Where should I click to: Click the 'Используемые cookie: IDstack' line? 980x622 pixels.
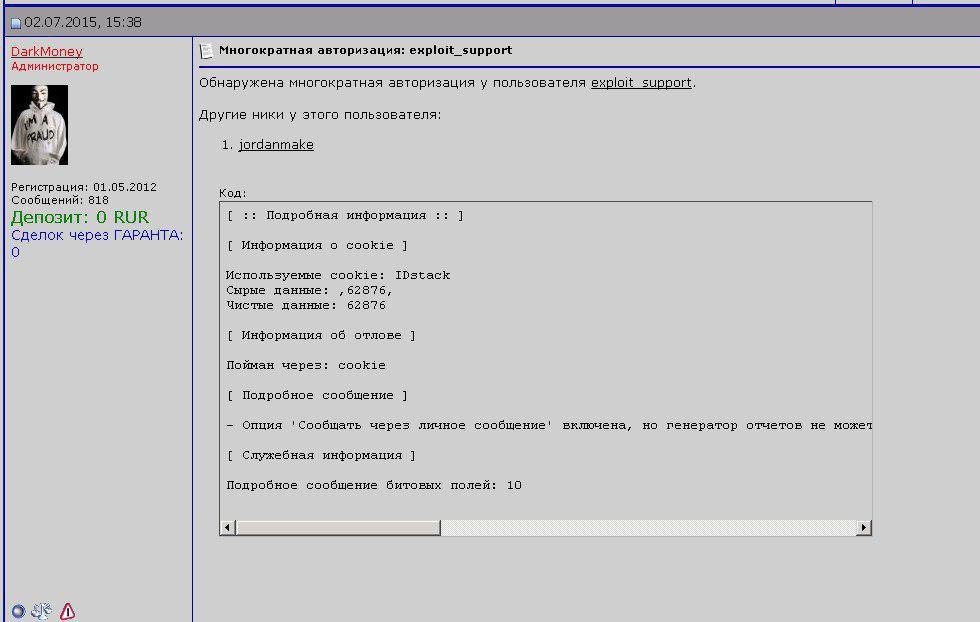click(x=338, y=275)
